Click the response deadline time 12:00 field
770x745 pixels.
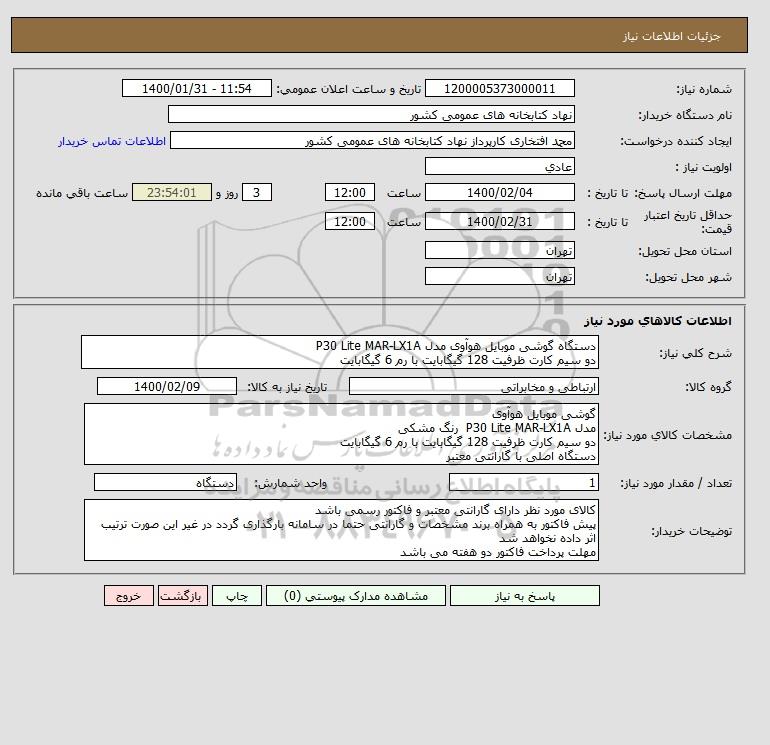click(350, 193)
